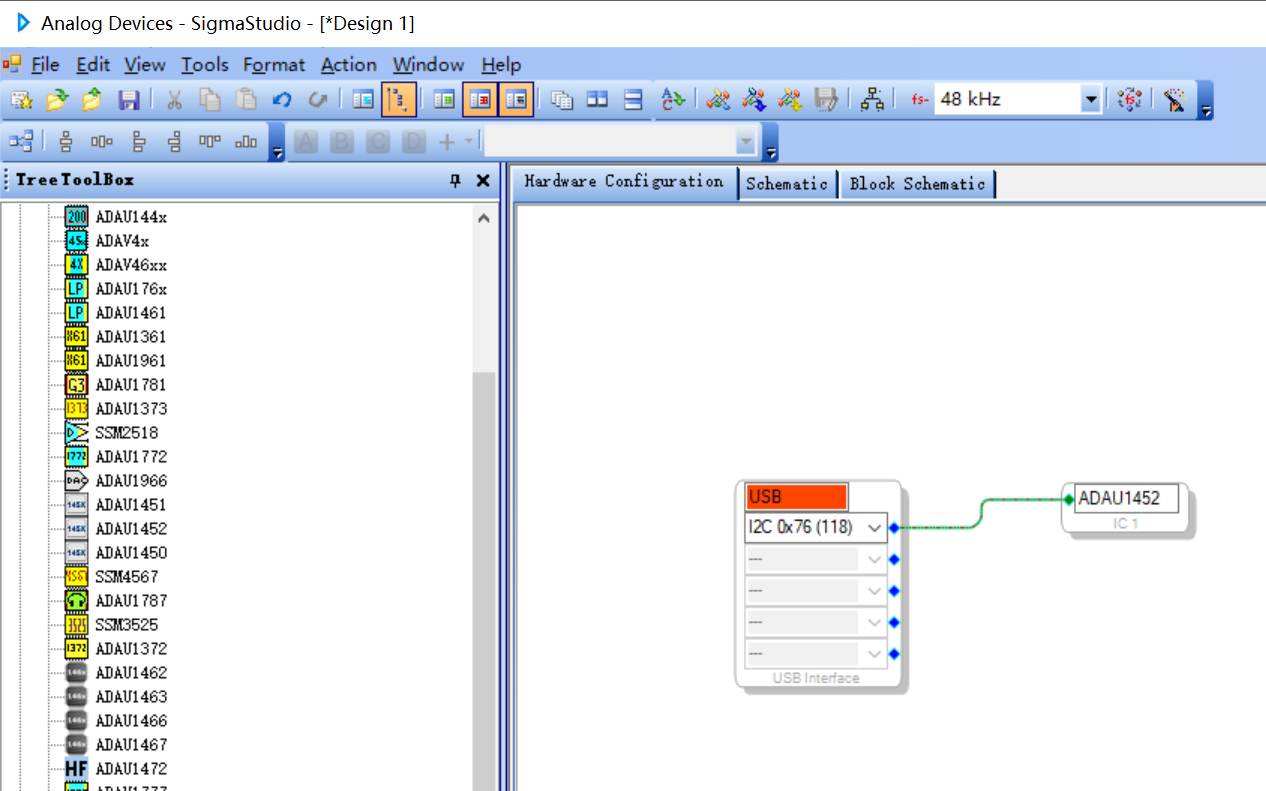Click the Save floppy disk icon

pos(129,100)
